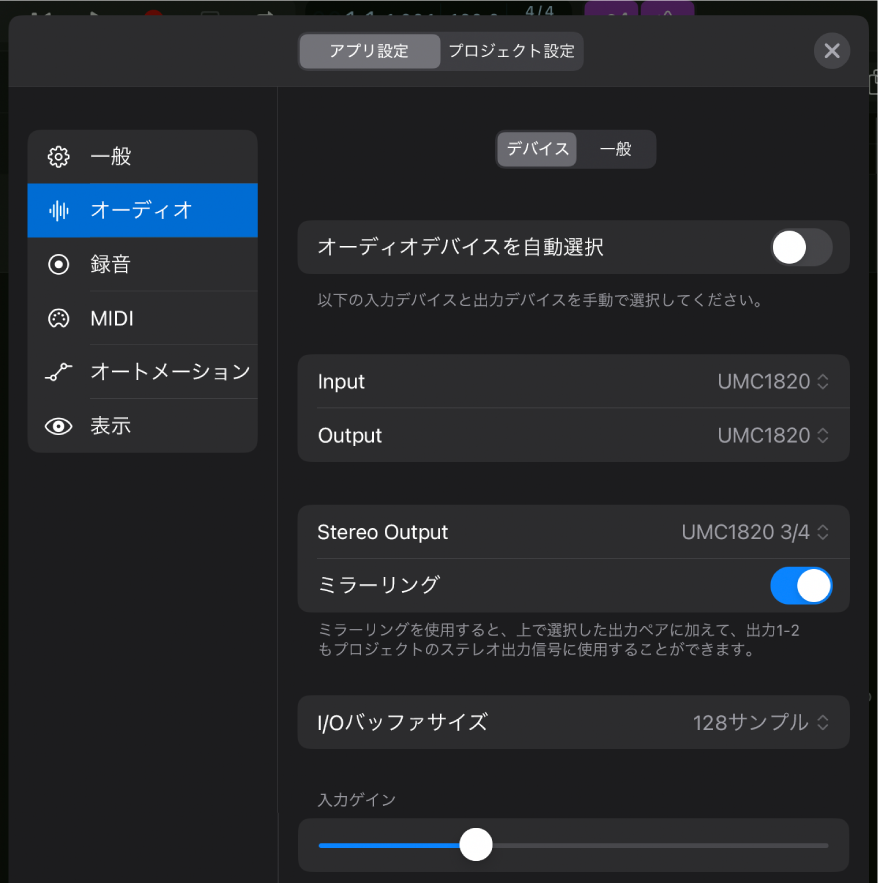Screen dimensions: 878x883
Task: Adjust the 入力ゲイン slider handle
Action: 476,845
